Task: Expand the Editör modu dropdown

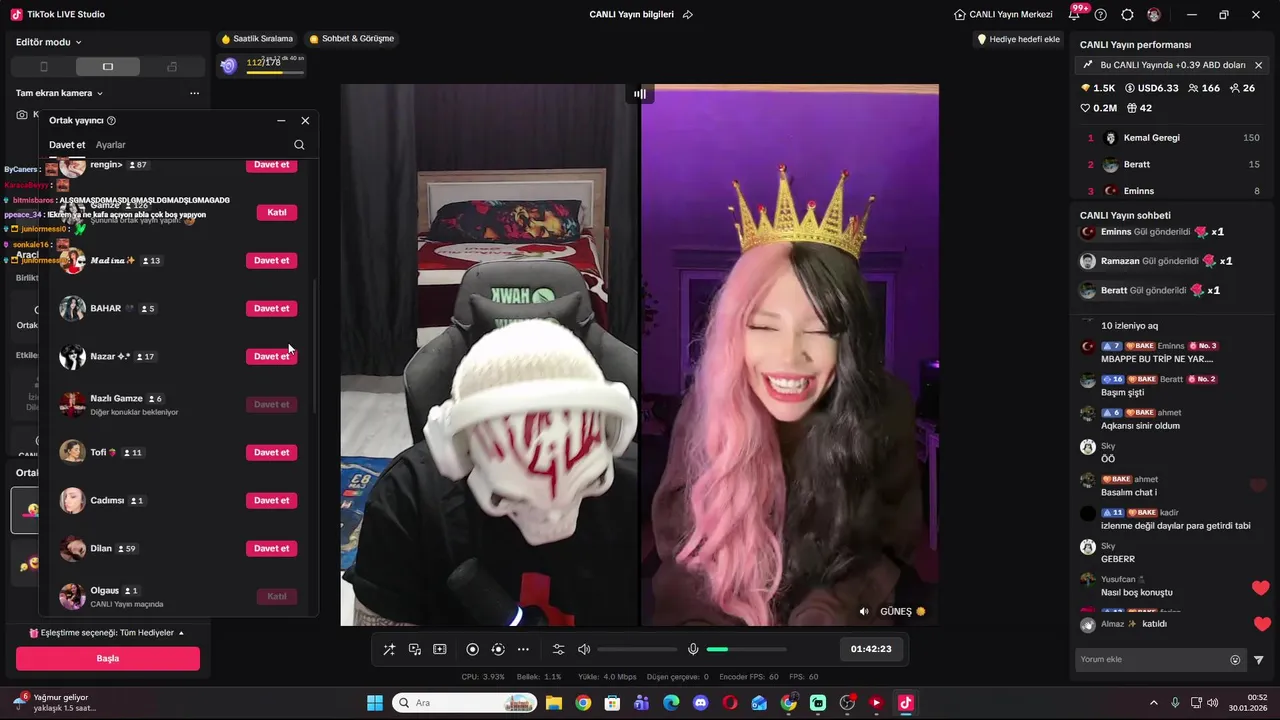Action: [49, 42]
